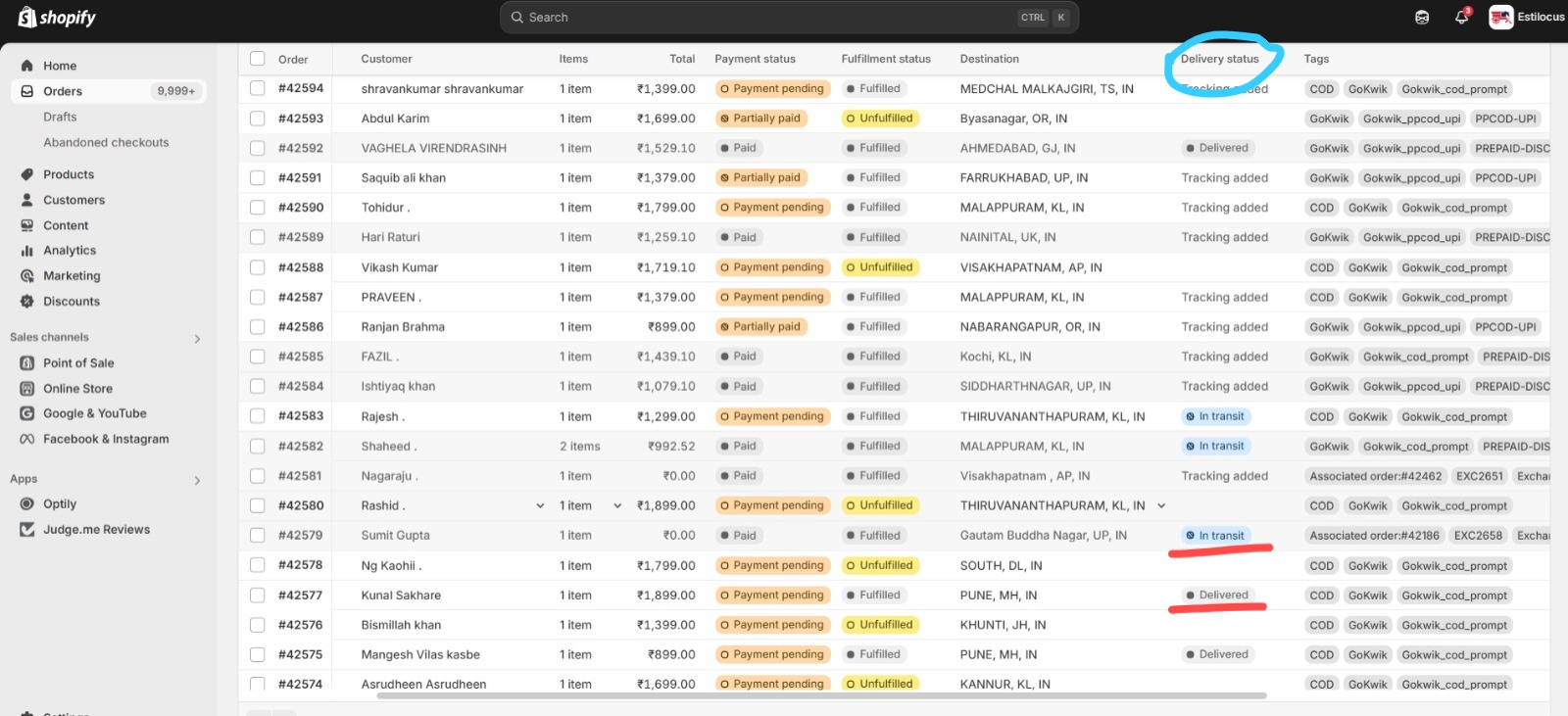Open Abandoned checkouts
The height and width of the screenshot is (716, 1568).
[106, 142]
